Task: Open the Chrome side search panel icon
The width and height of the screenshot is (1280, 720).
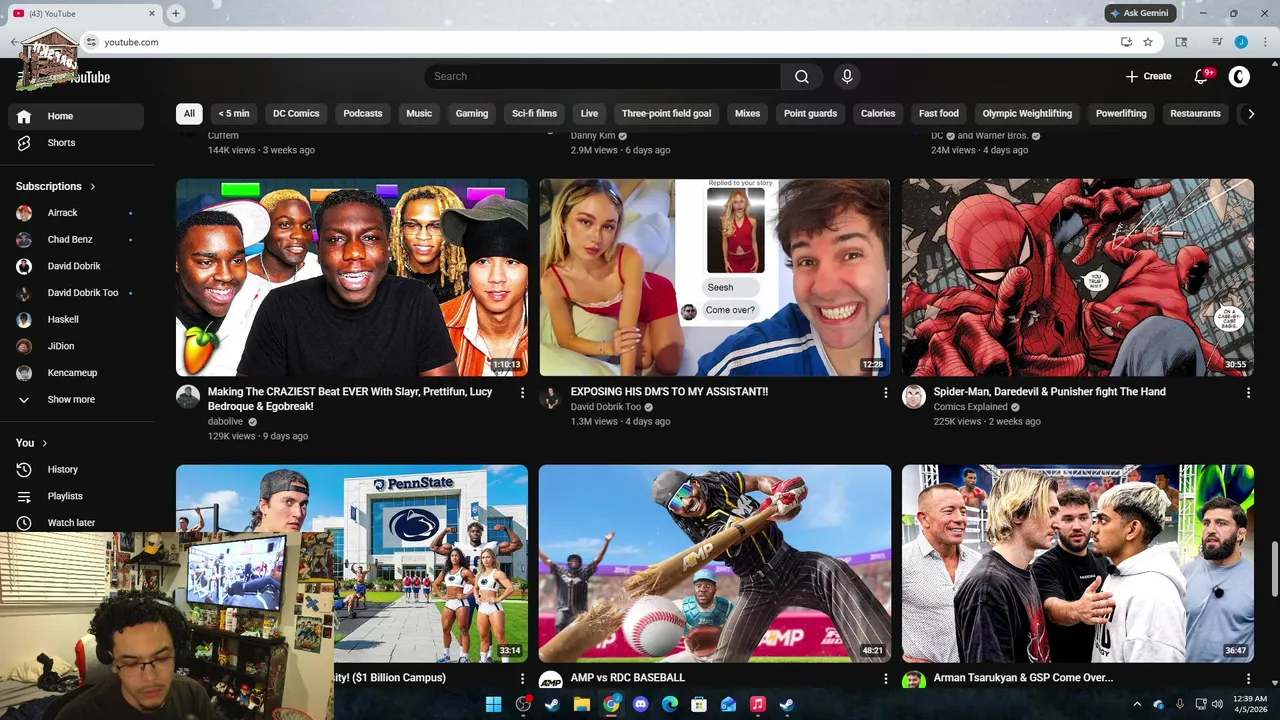Action: click(x=1181, y=42)
